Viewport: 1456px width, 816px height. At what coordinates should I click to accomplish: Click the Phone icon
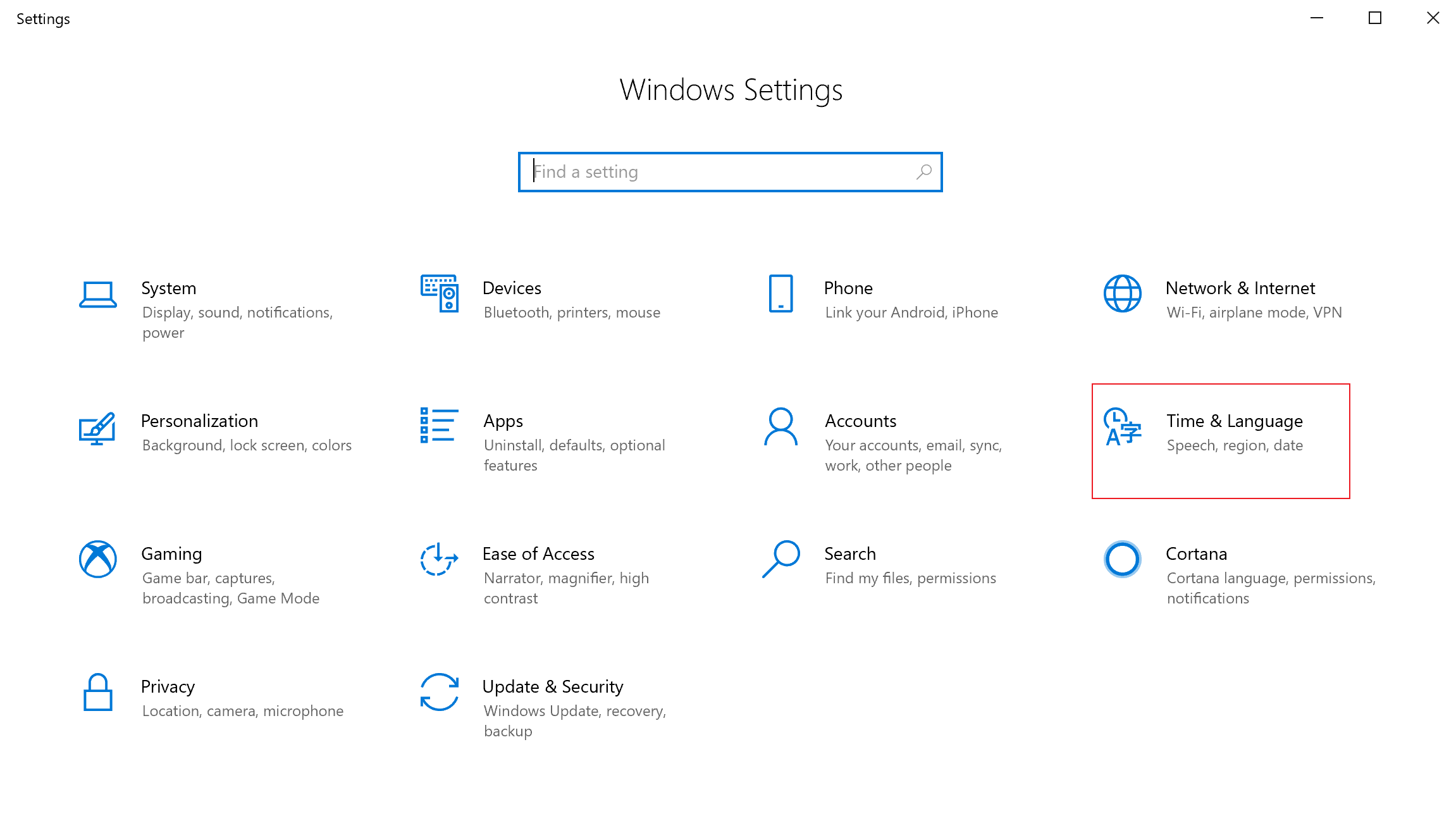point(780,294)
